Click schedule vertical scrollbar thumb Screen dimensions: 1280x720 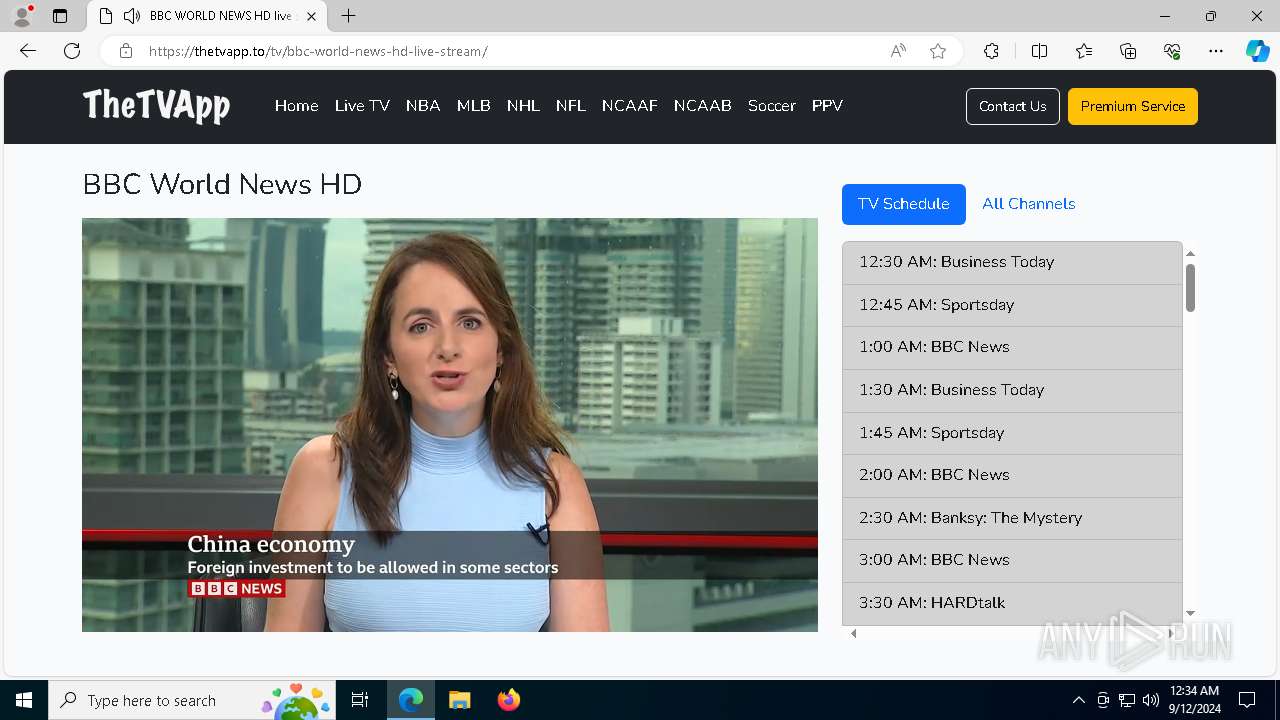tap(1190, 288)
